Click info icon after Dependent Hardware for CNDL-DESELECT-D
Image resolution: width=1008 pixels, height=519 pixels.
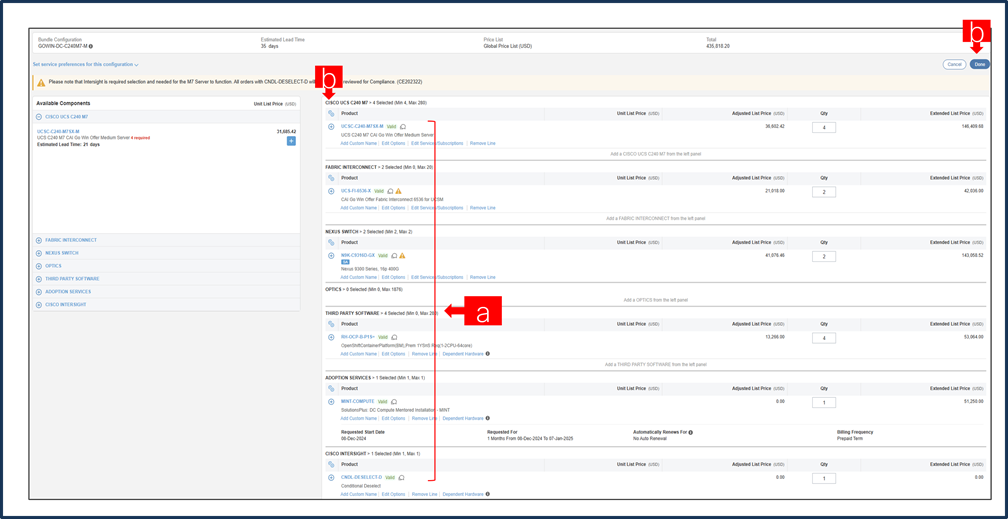(487, 494)
